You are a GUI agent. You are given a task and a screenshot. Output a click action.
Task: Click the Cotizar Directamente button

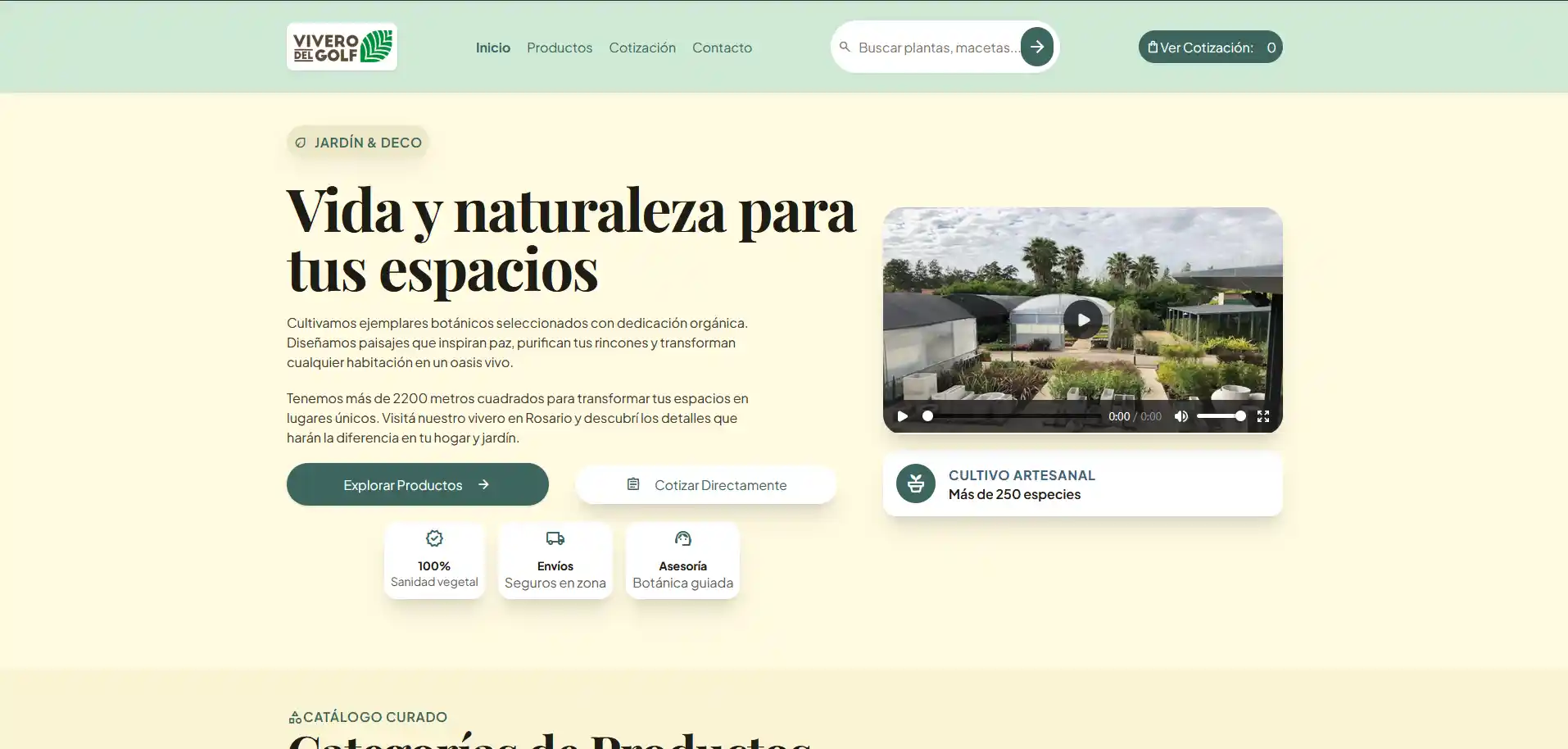tap(706, 484)
